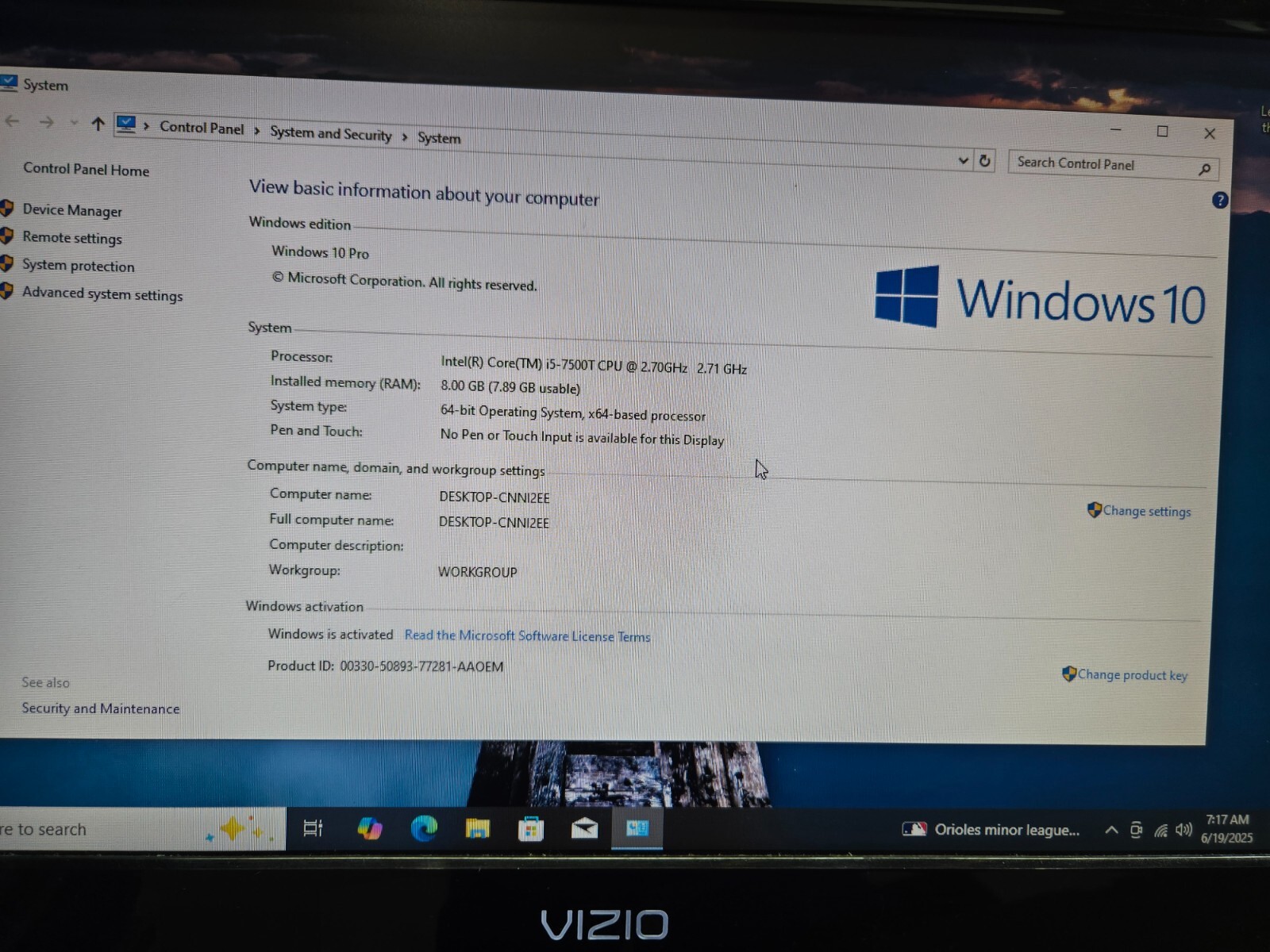This screenshot has height=952, width=1270.
Task: Select the System breadcrumb
Action: click(439, 138)
